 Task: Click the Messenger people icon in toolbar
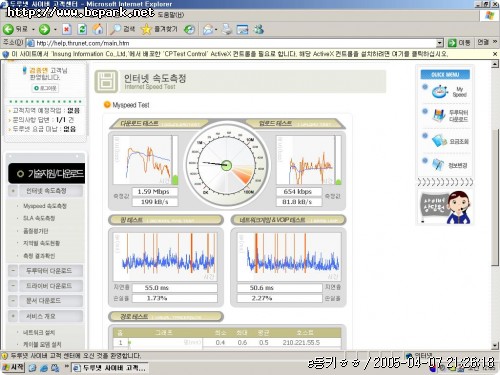click(x=259, y=29)
